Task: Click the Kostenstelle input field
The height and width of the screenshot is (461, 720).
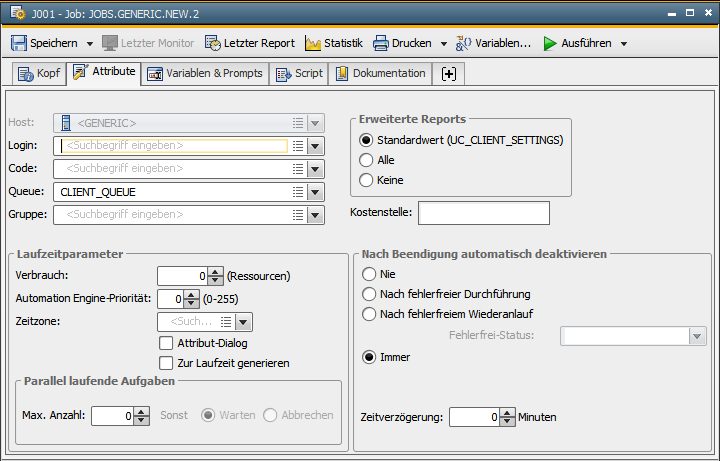Action: click(x=483, y=213)
